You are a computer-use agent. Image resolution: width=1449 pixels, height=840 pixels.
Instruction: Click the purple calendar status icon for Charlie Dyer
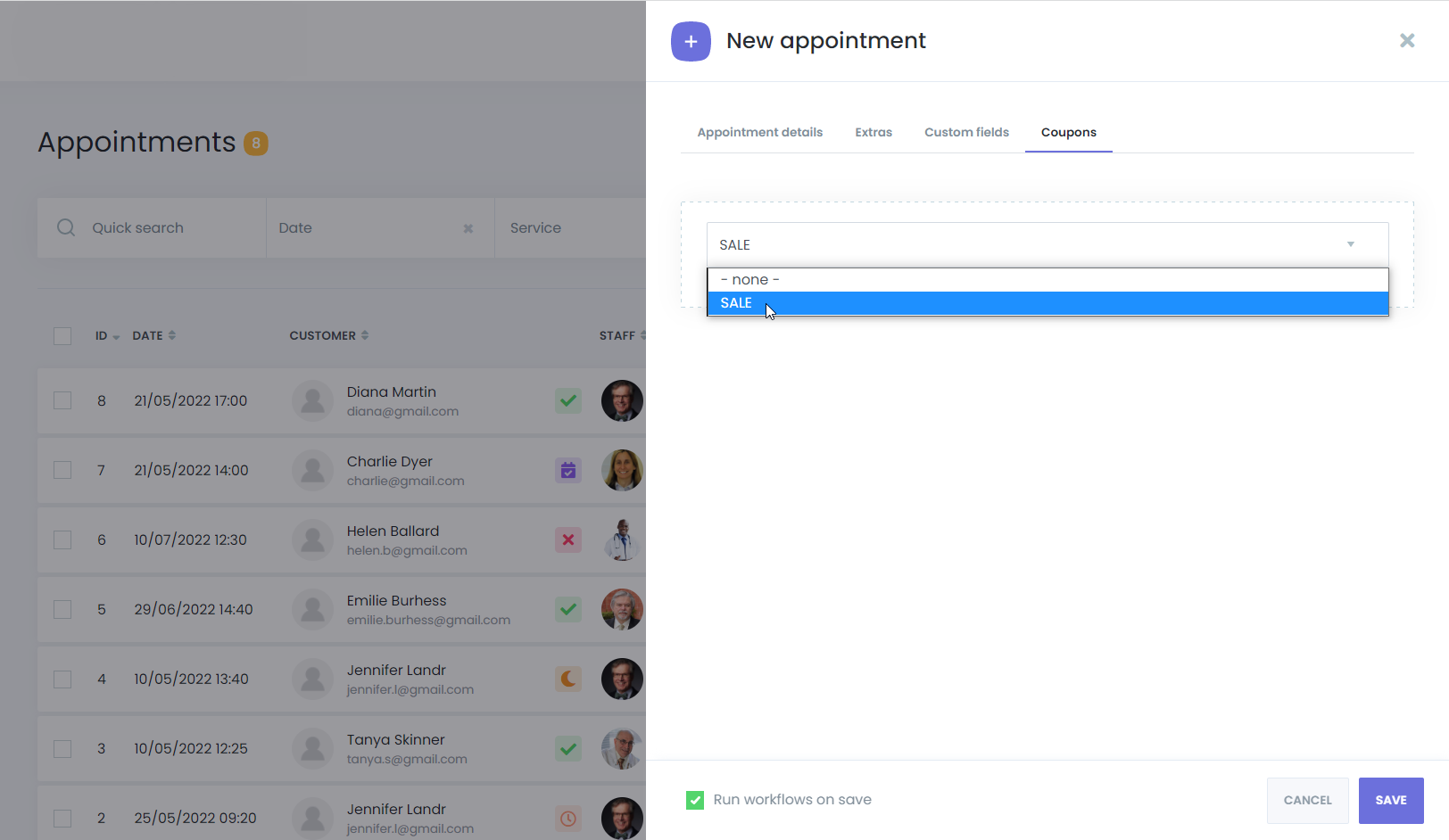pyautogui.click(x=568, y=470)
